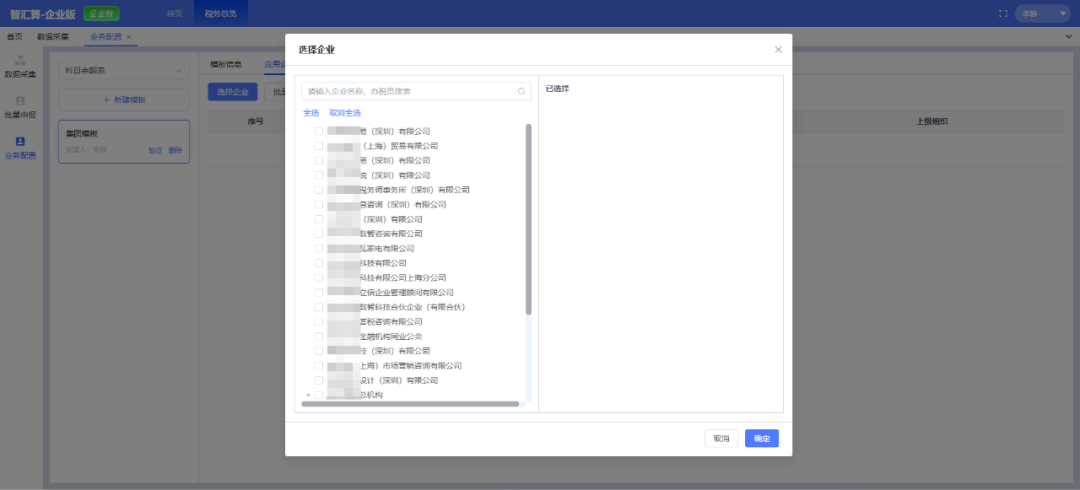The height and width of the screenshot is (490, 1080).
Task: Check the 数智咨询有限公司 checkbox
Action: [319, 234]
